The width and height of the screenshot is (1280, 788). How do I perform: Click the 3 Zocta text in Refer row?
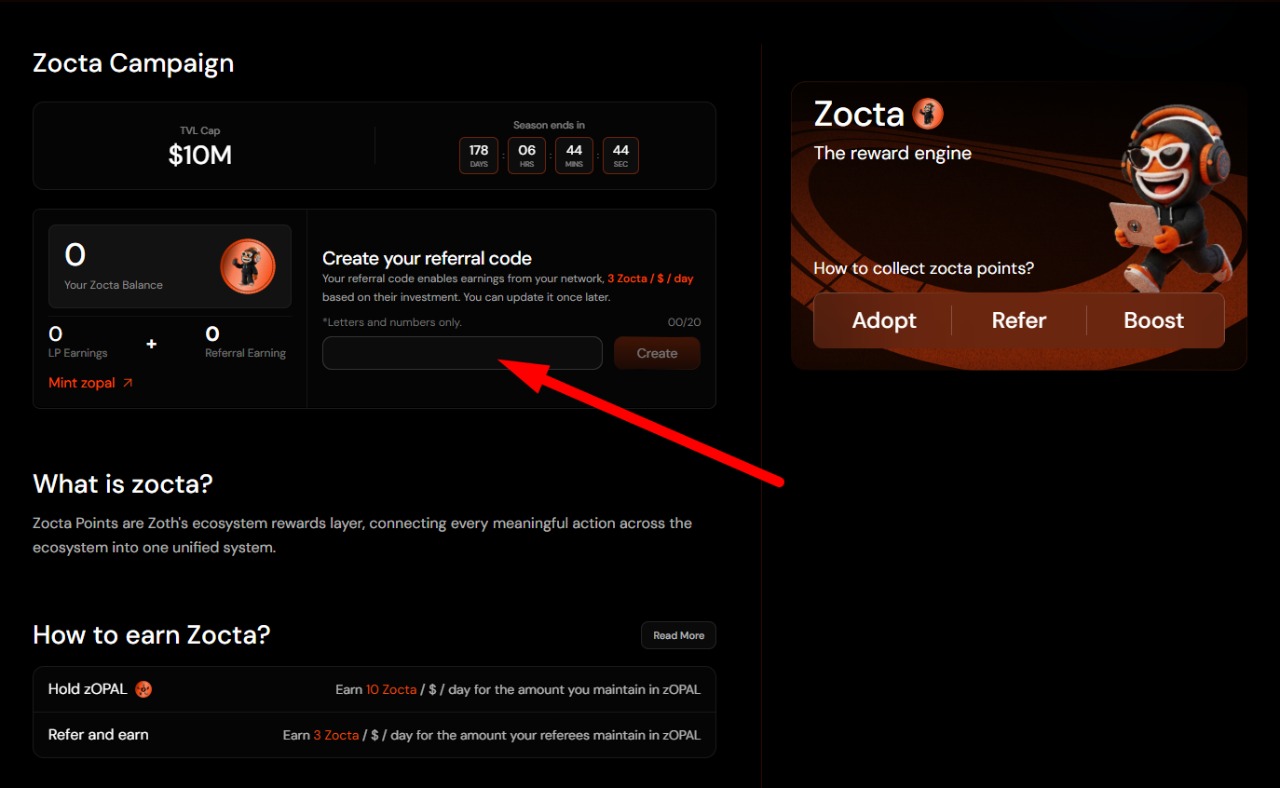click(x=336, y=735)
